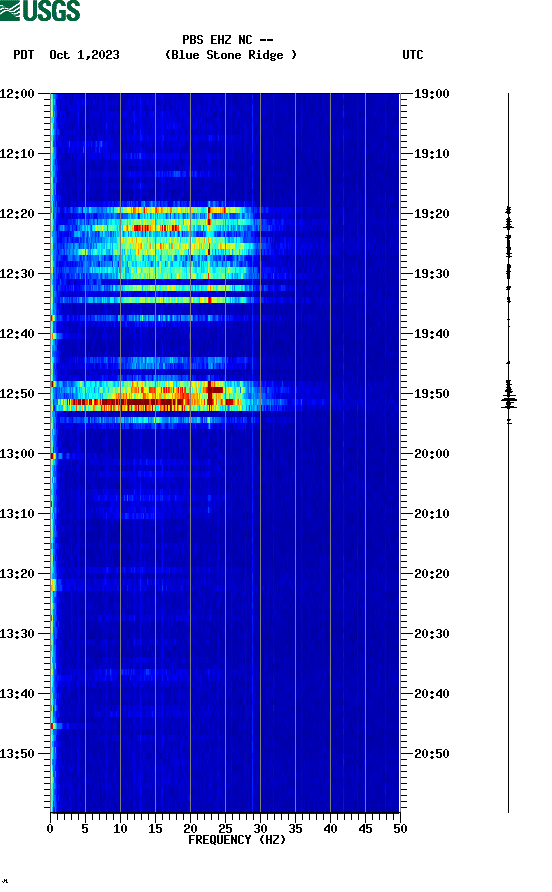This screenshot has height=892, width=552.
Task: Click the 13:50 PDT time label
Action: (x=17, y=754)
